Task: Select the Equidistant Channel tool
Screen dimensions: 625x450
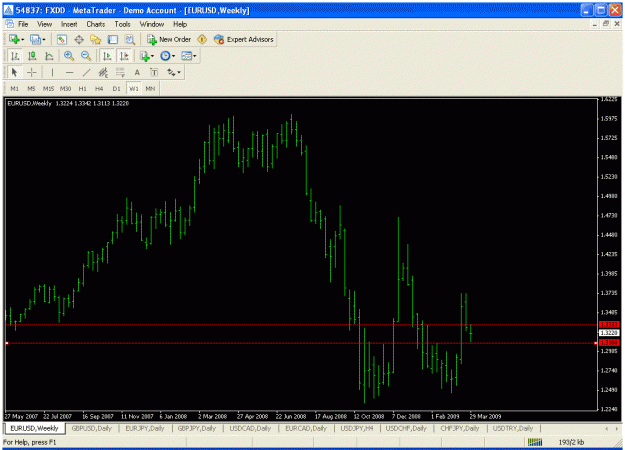Action: point(103,73)
